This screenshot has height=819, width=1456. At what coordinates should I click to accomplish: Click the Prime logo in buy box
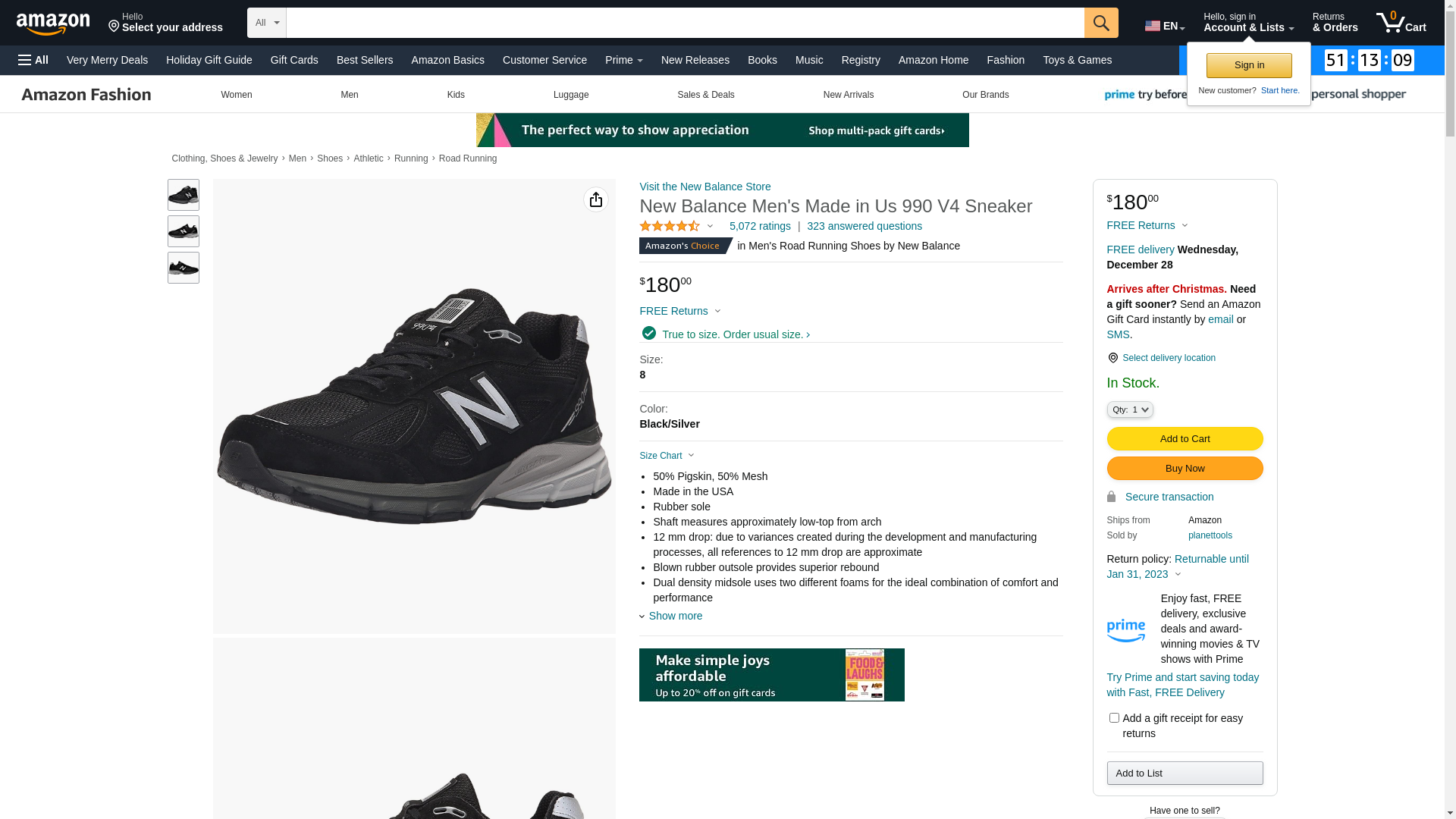tap(1126, 629)
